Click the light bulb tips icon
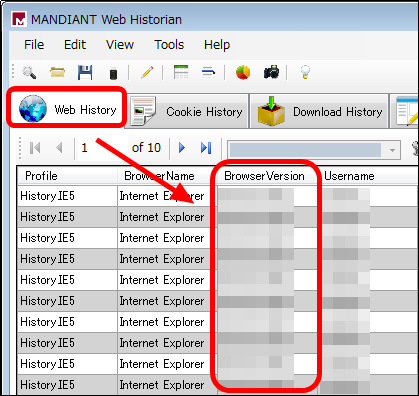This screenshot has height=396, width=419. tap(305, 72)
